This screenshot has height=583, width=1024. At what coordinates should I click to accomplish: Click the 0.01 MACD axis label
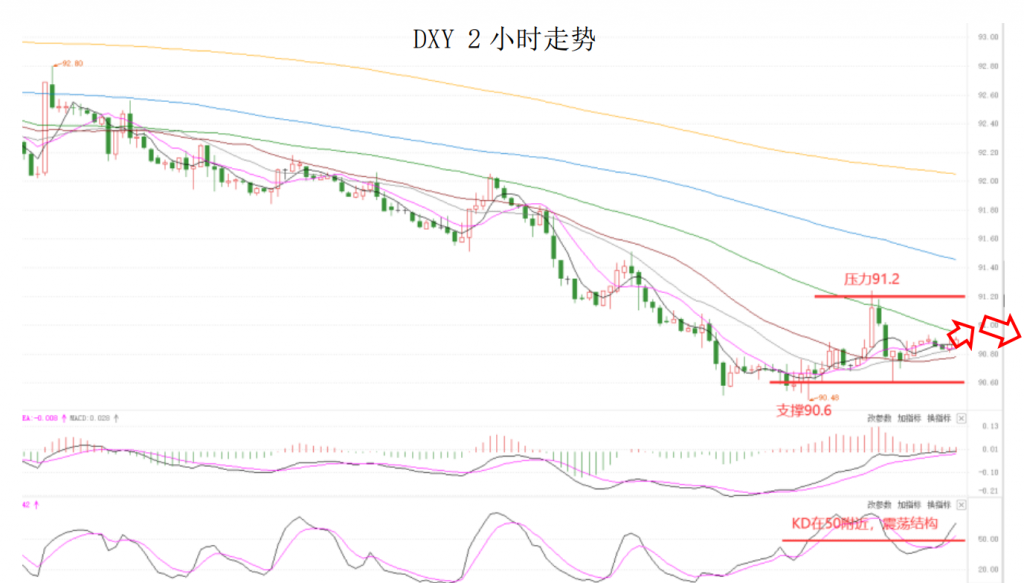[990, 449]
